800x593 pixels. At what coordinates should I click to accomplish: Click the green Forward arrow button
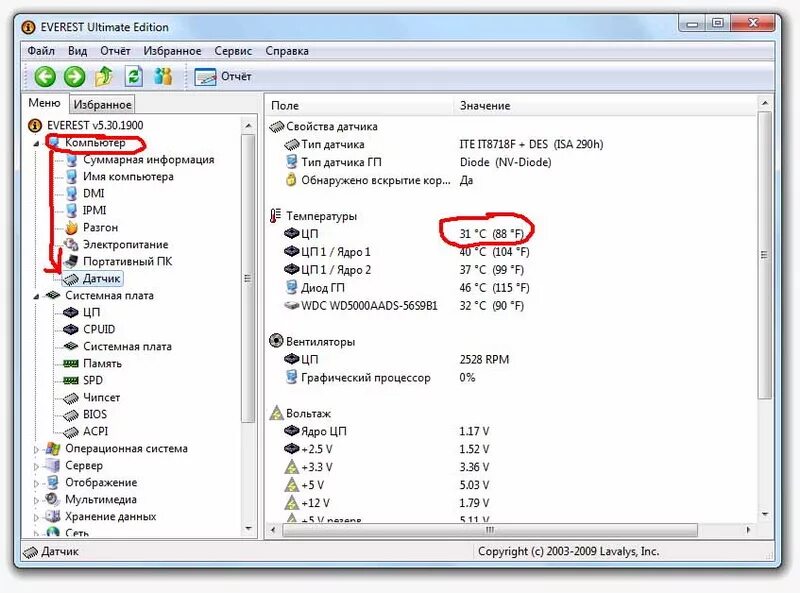coord(74,77)
